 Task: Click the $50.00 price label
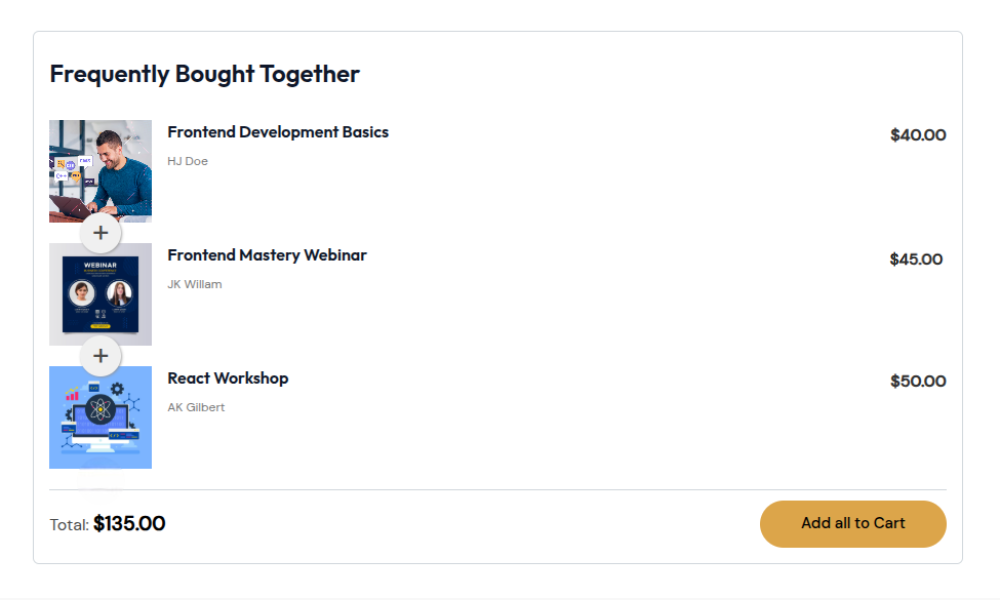[x=918, y=381]
